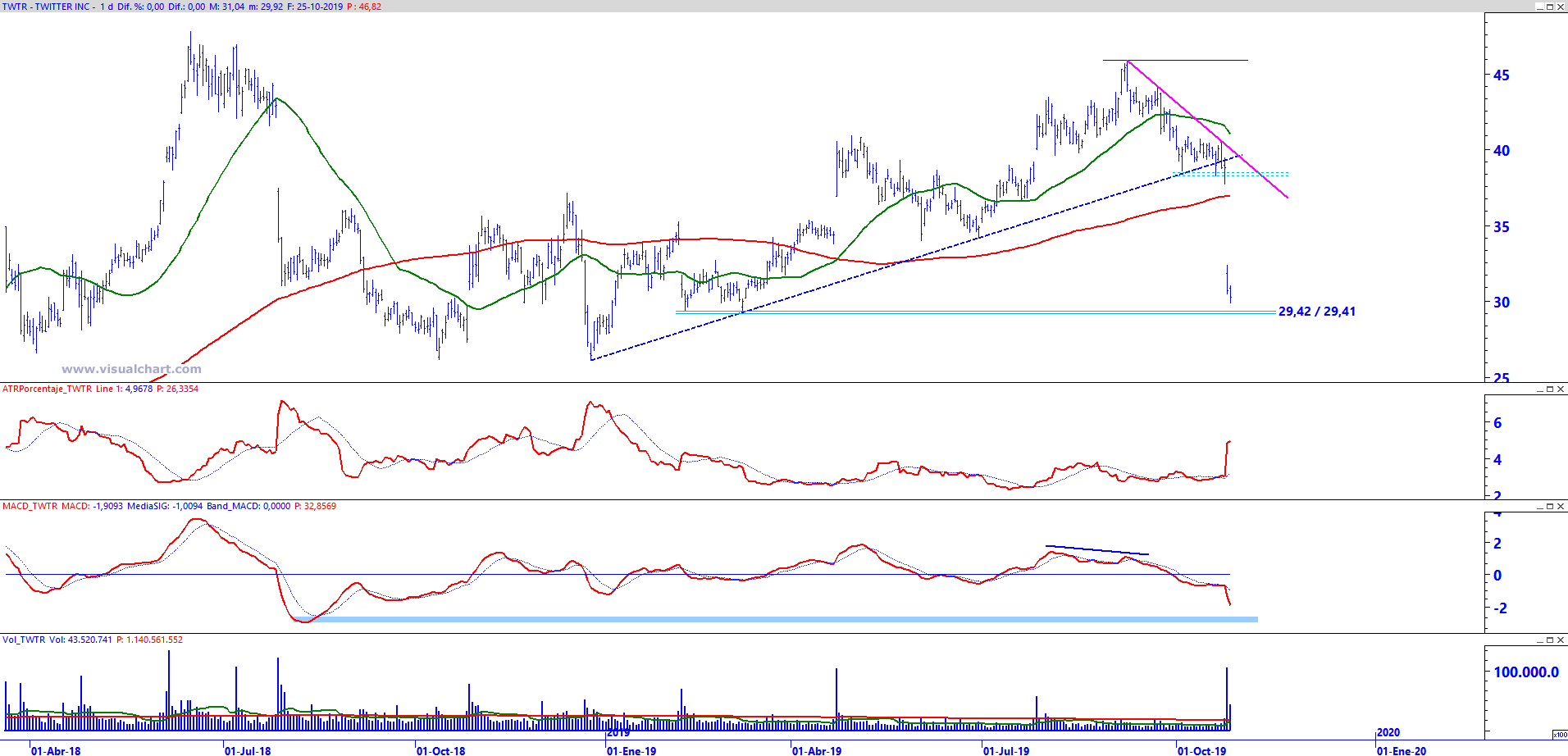Click the '01-Oct-18' date axis label

click(x=441, y=750)
